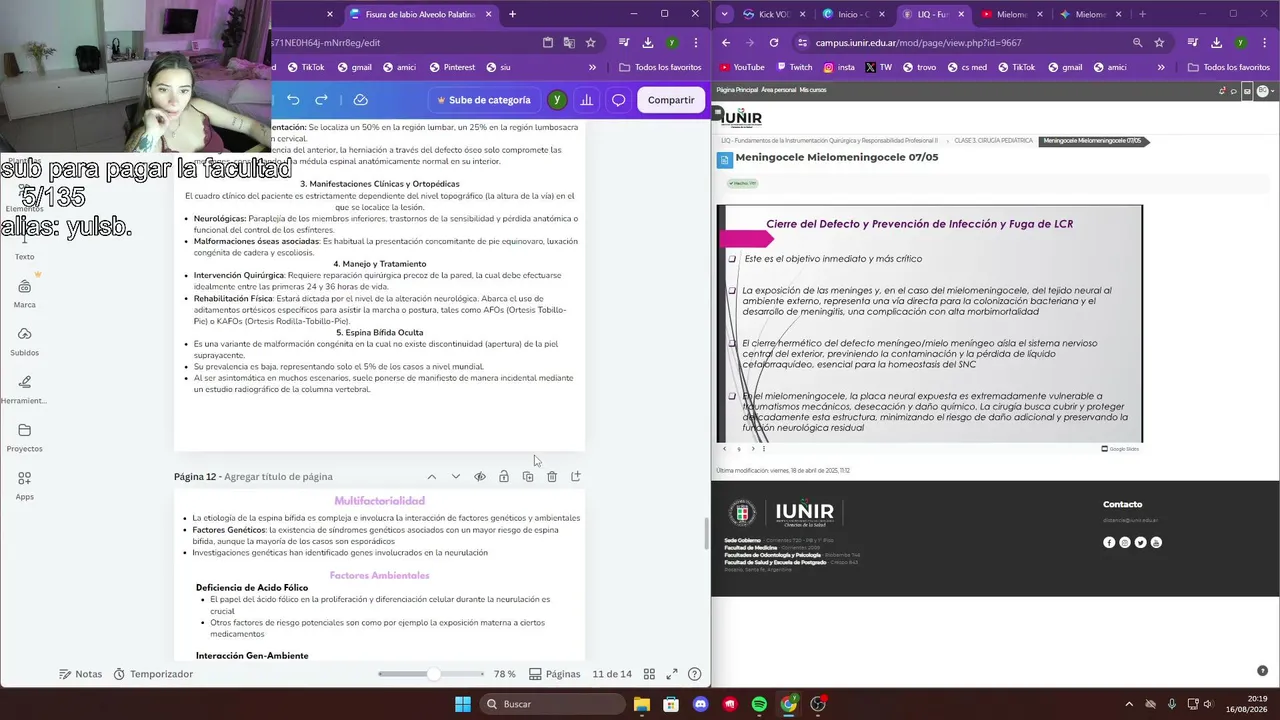
Task: Open Canva user avatar in editor header
Action: [x=557, y=100]
